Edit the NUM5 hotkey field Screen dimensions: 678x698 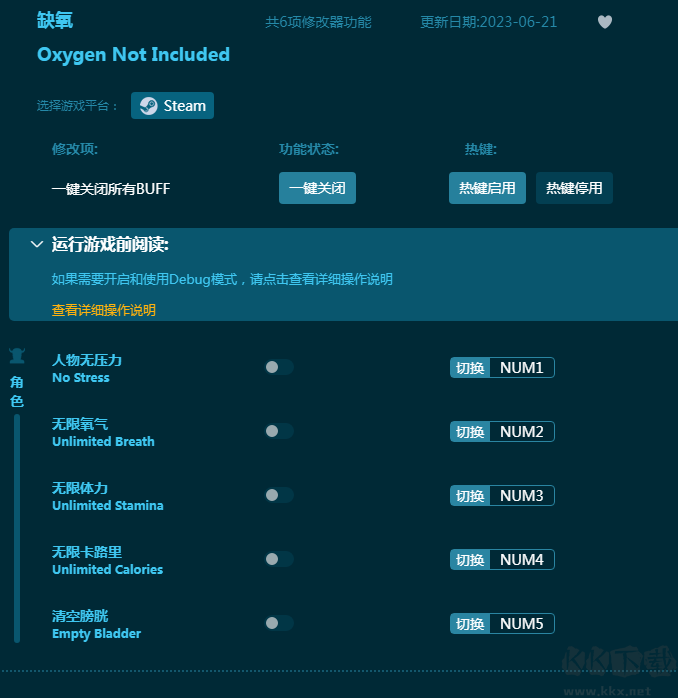click(x=522, y=624)
